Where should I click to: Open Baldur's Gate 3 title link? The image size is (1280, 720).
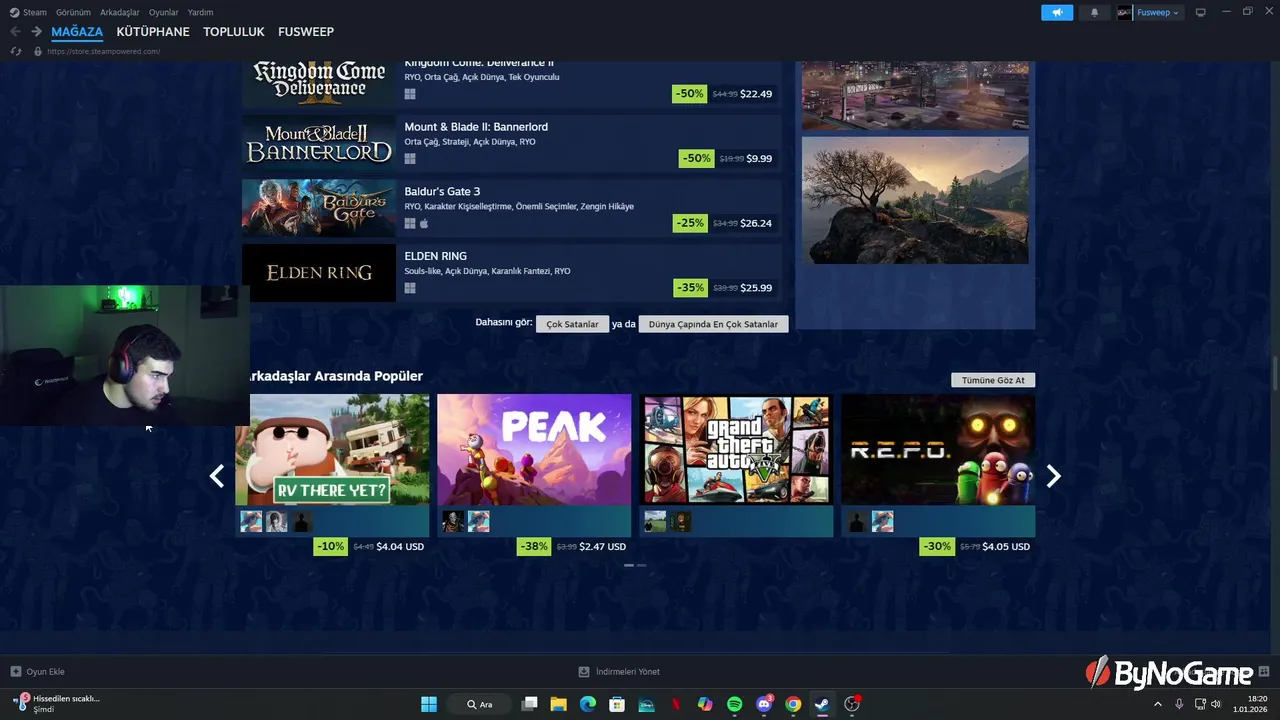(442, 191)
